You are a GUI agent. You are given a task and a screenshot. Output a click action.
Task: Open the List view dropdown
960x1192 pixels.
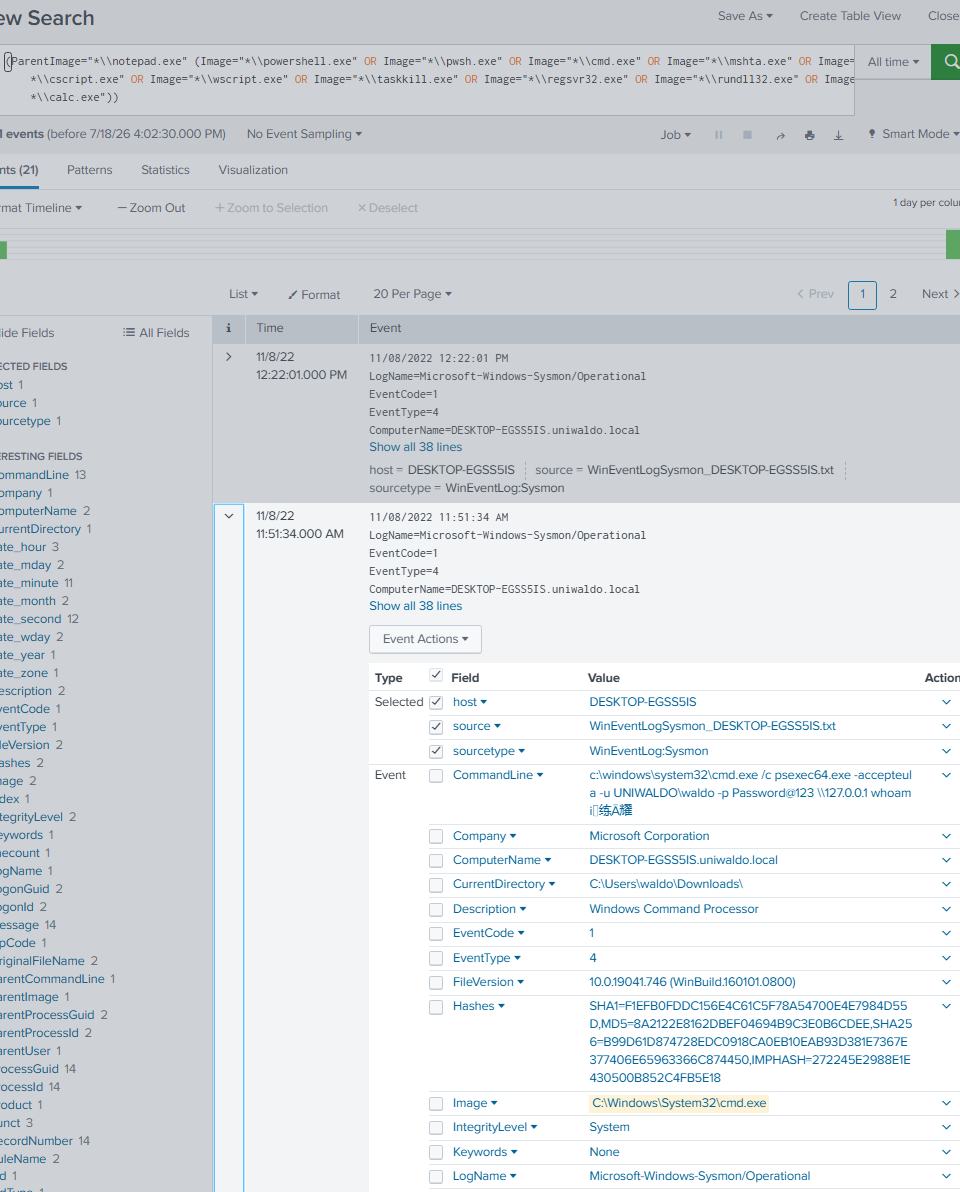(243, 294)
